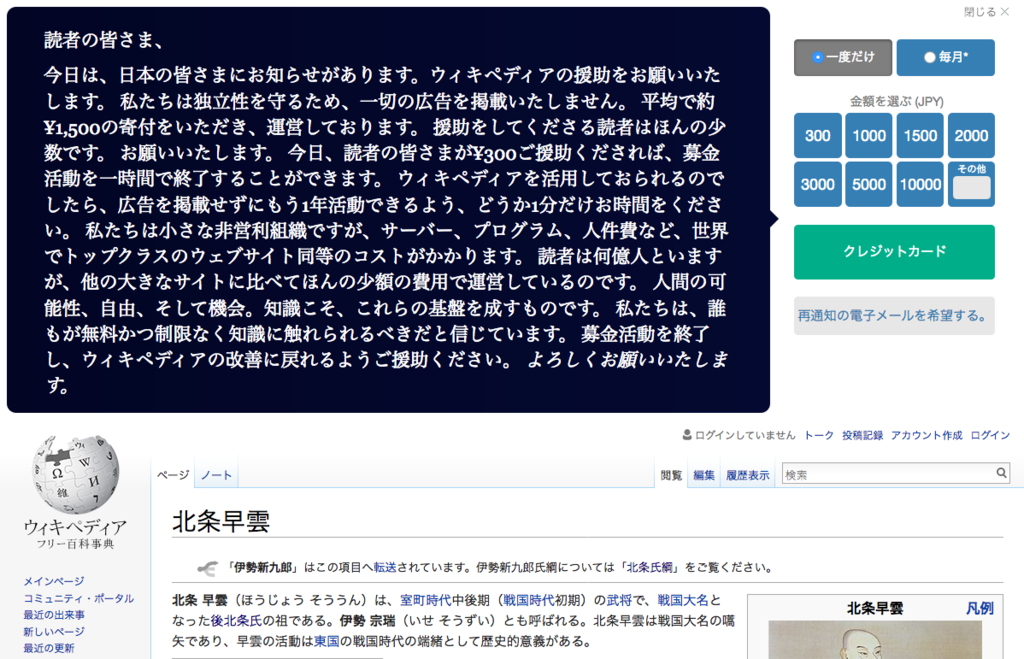Choose the 2000 yen amount
Image resolution: width=1024 pixels, height=659 pixels.
(x=971, y=135)
